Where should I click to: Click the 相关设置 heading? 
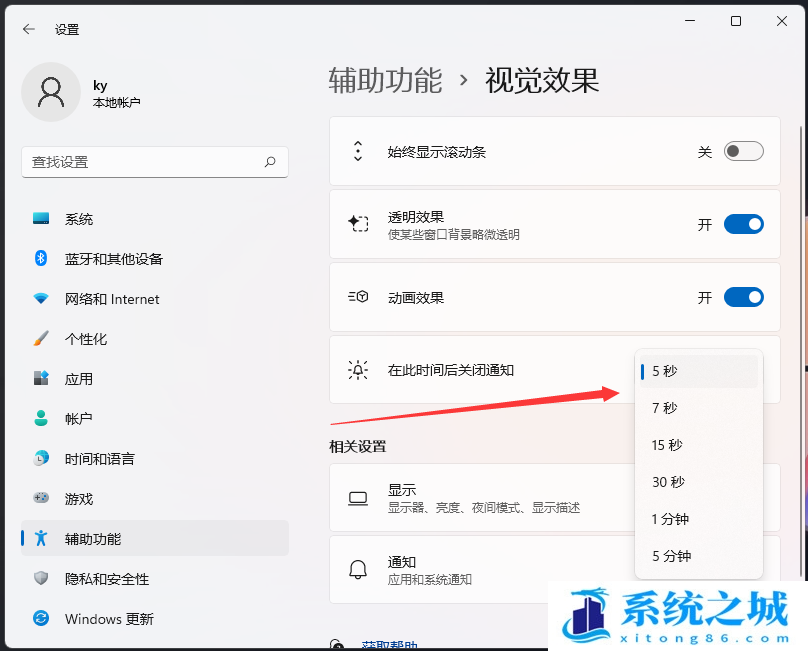pos(358,446)
